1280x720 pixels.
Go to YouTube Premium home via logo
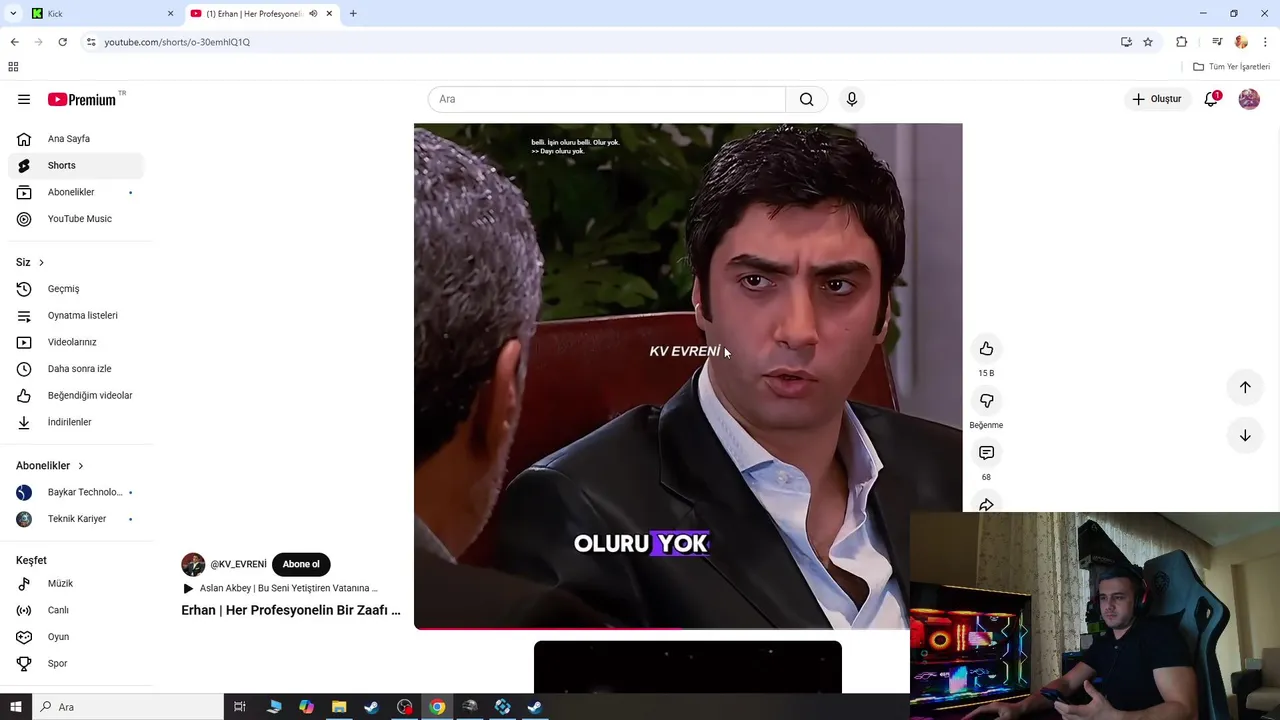pyautogui.click(x=82, y=99)
